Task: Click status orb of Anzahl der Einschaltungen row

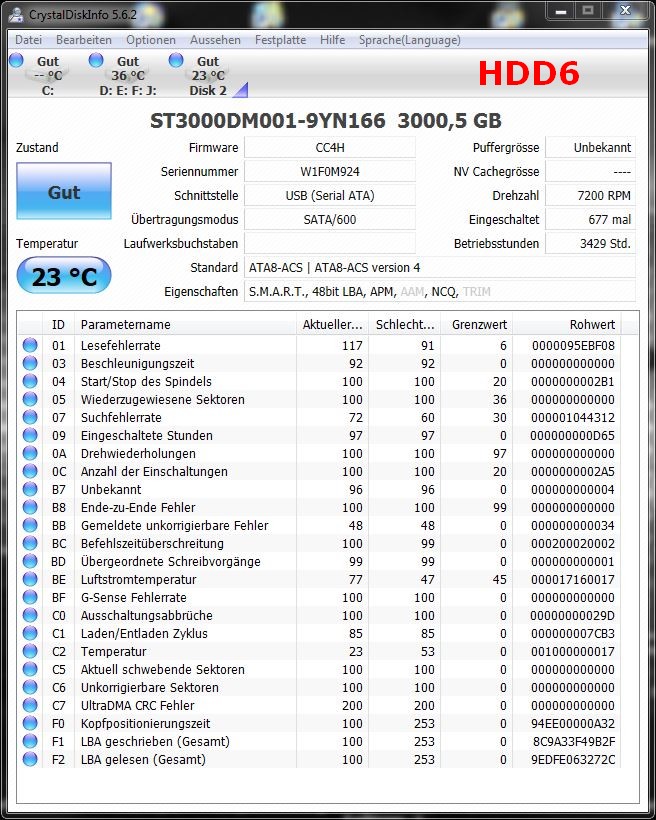Action: pos(30,471)
